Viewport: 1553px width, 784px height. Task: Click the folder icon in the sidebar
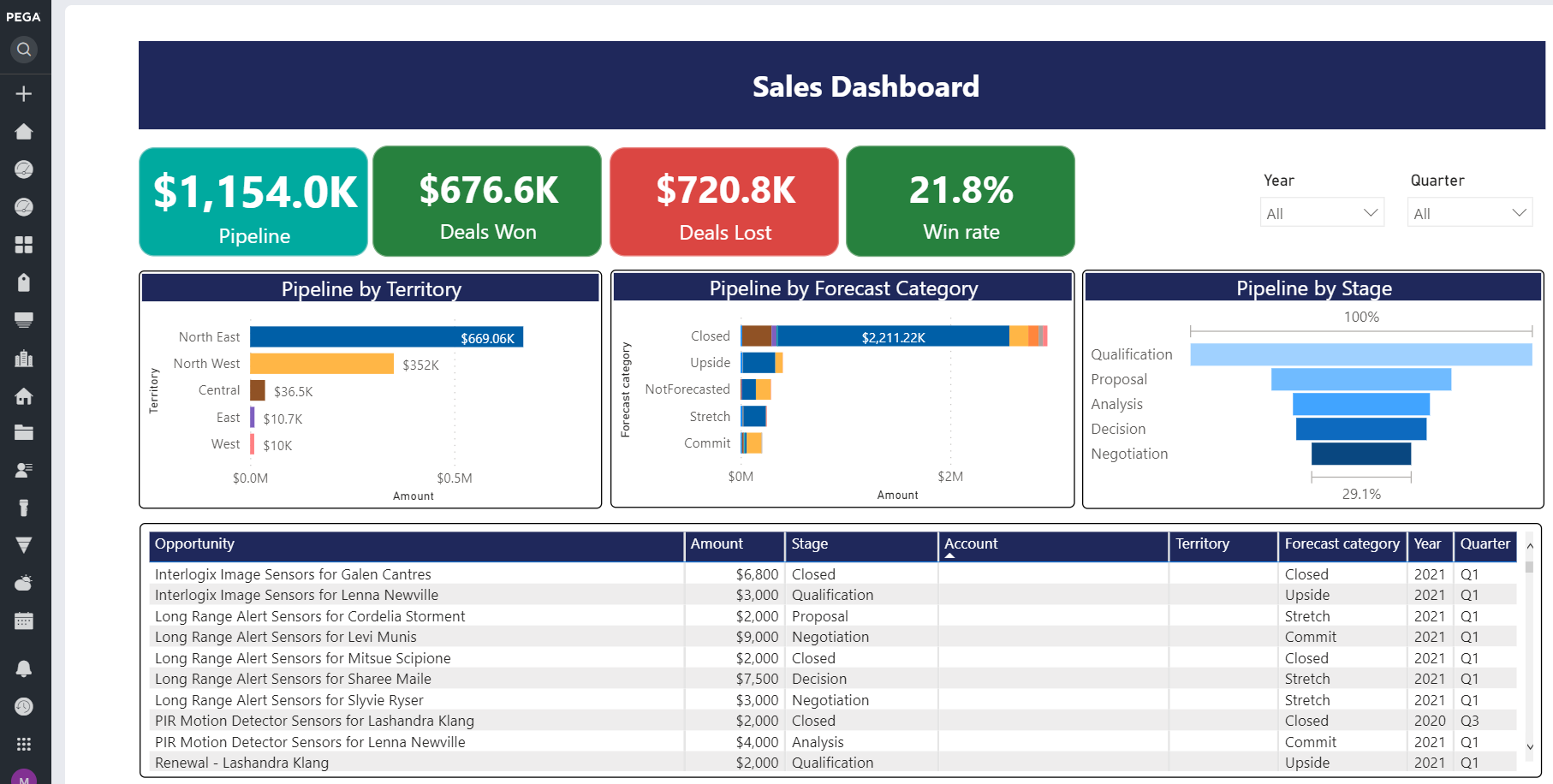(24, 432)
